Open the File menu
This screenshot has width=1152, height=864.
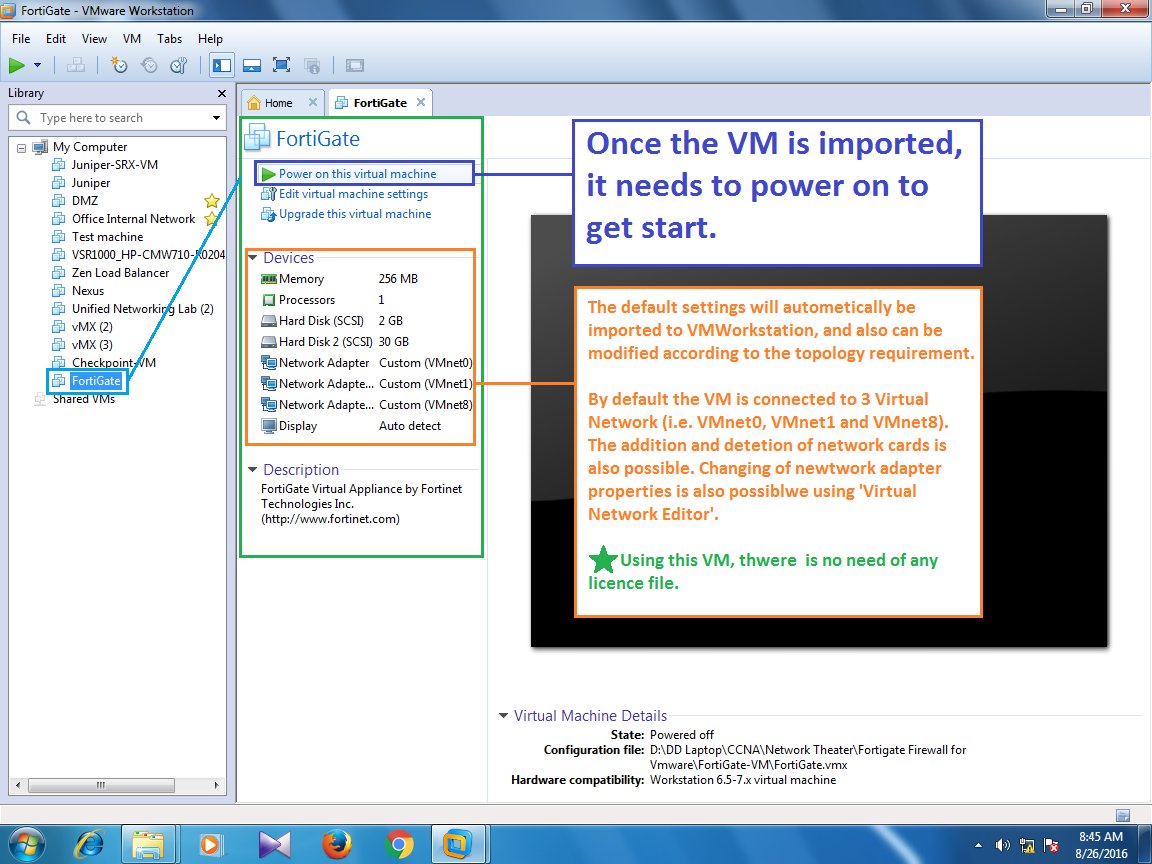click(21, 39)
